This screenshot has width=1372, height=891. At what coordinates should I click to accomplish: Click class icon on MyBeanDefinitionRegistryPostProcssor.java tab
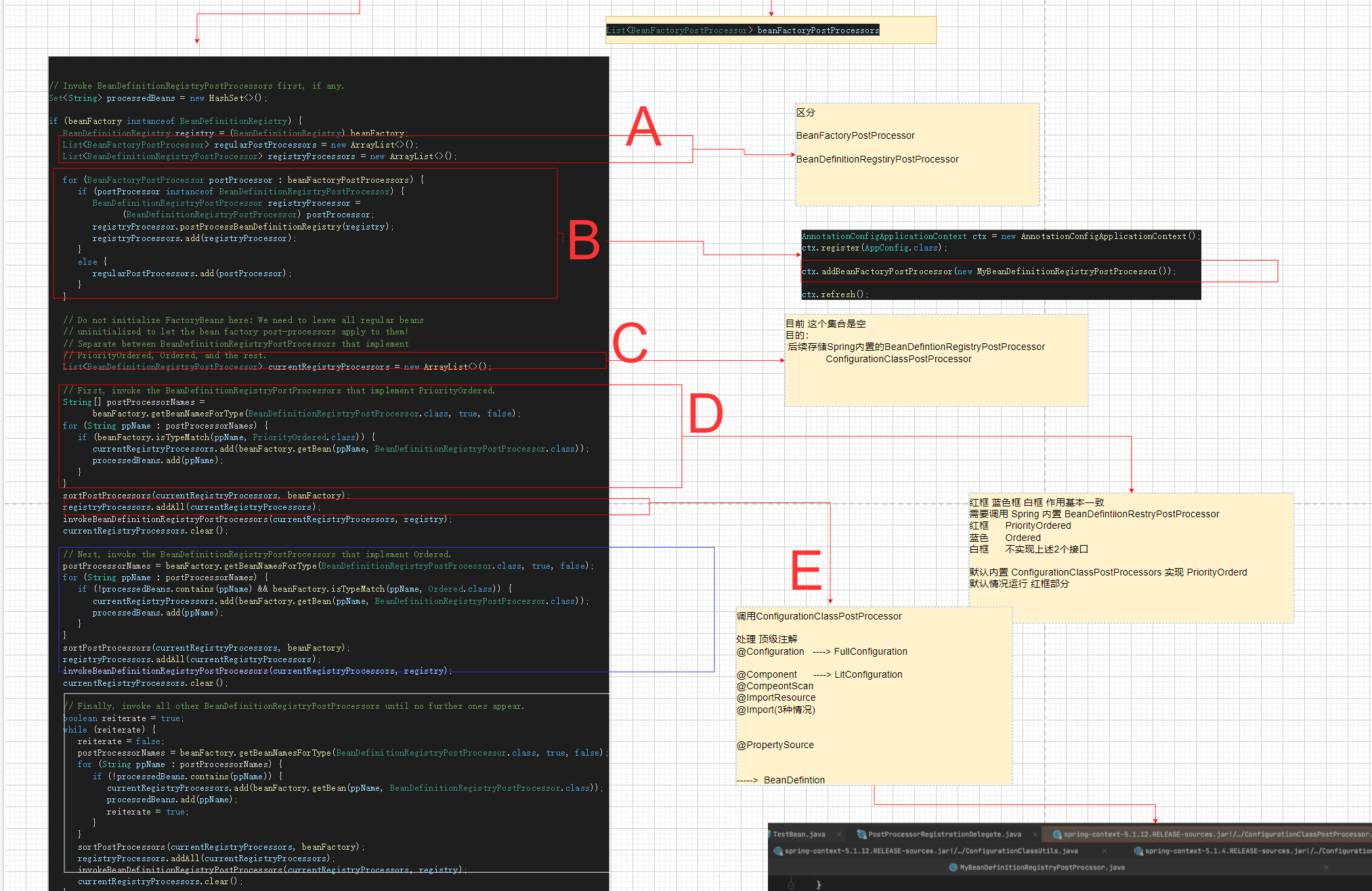click(953, 867)
